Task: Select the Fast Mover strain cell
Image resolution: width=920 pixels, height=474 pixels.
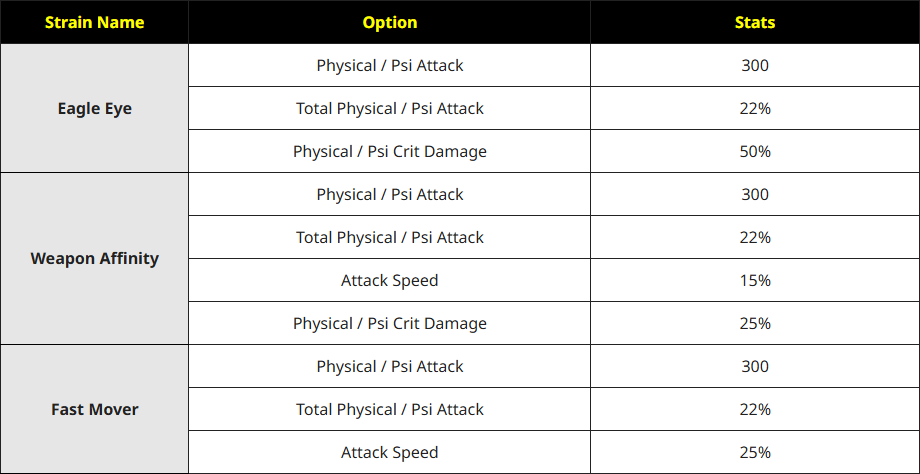Action: pyautogui.click(x=94, y=409)
